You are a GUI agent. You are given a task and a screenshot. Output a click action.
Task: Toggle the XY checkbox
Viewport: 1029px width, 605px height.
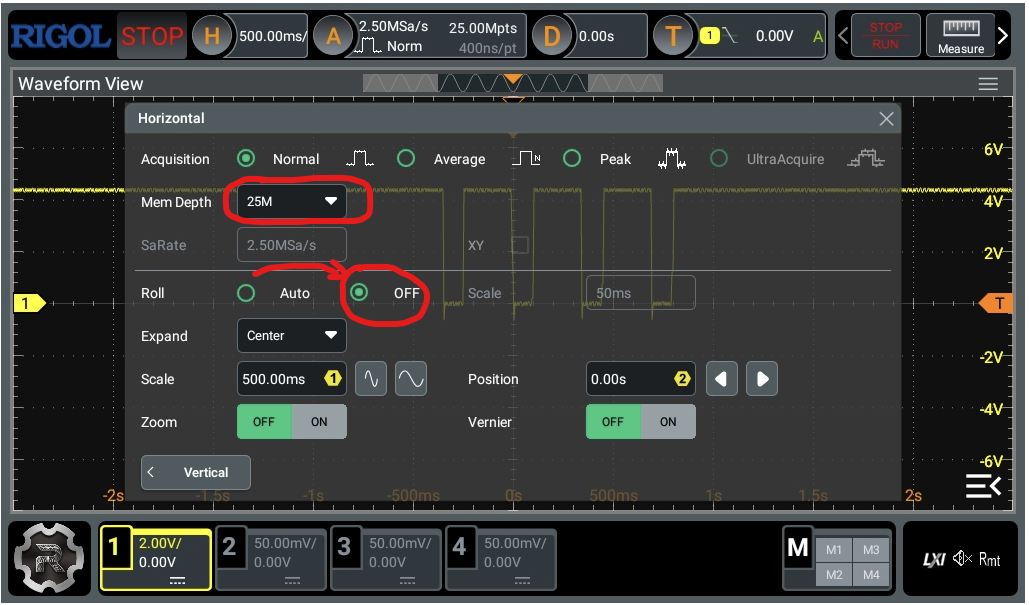pos(520,245)
